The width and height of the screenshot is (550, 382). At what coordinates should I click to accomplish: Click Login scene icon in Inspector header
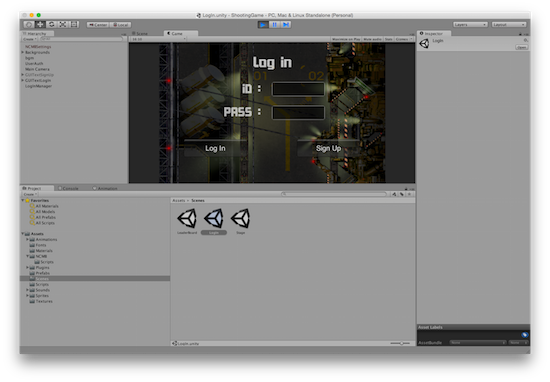pos(424,43)
